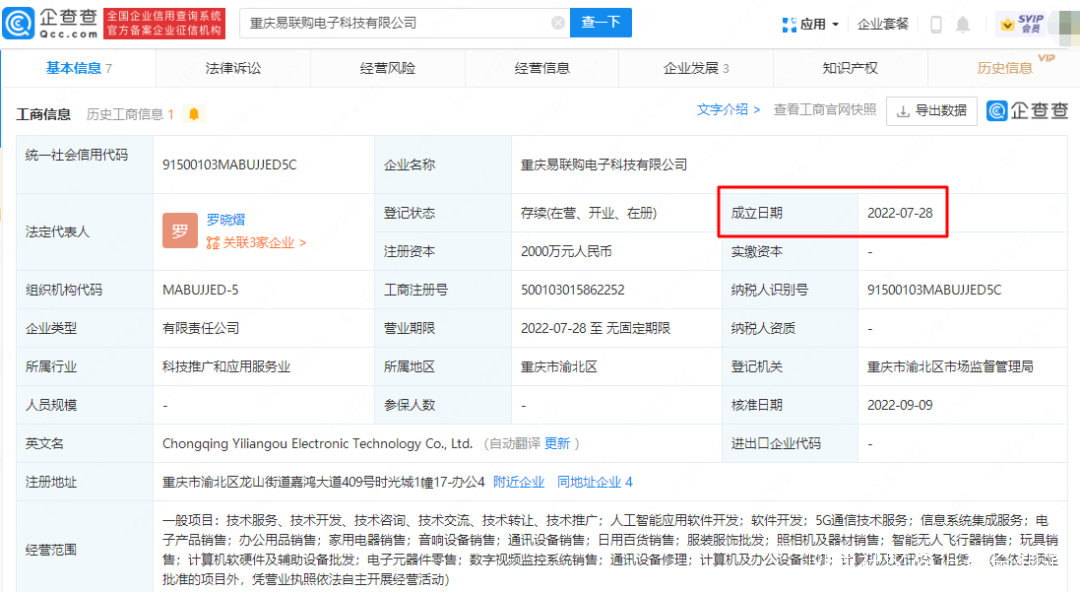Select the 2022-07-28 establishment date

click(900, 213)
